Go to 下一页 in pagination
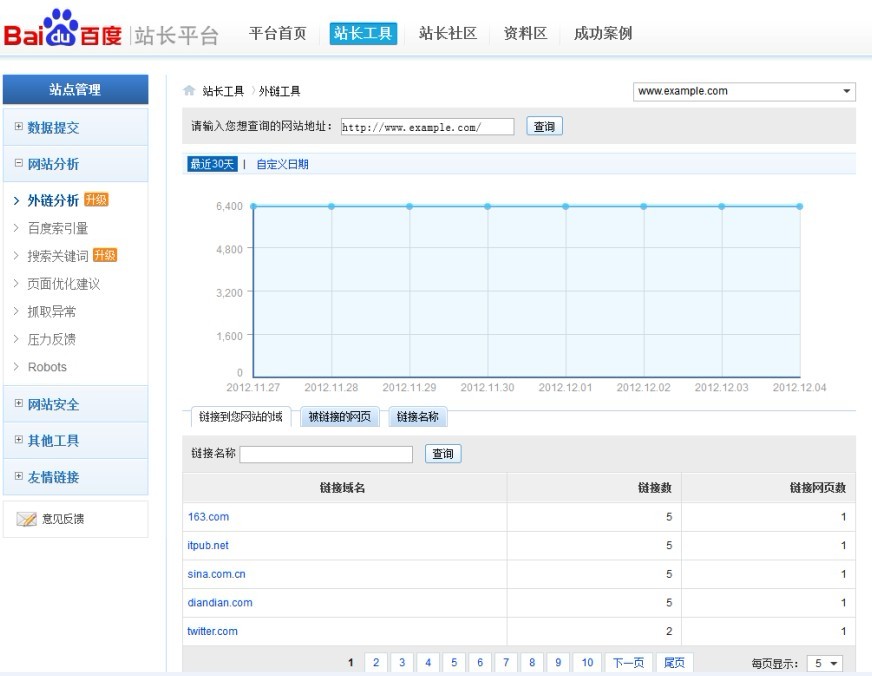872x676 pixels. [628, 663]
